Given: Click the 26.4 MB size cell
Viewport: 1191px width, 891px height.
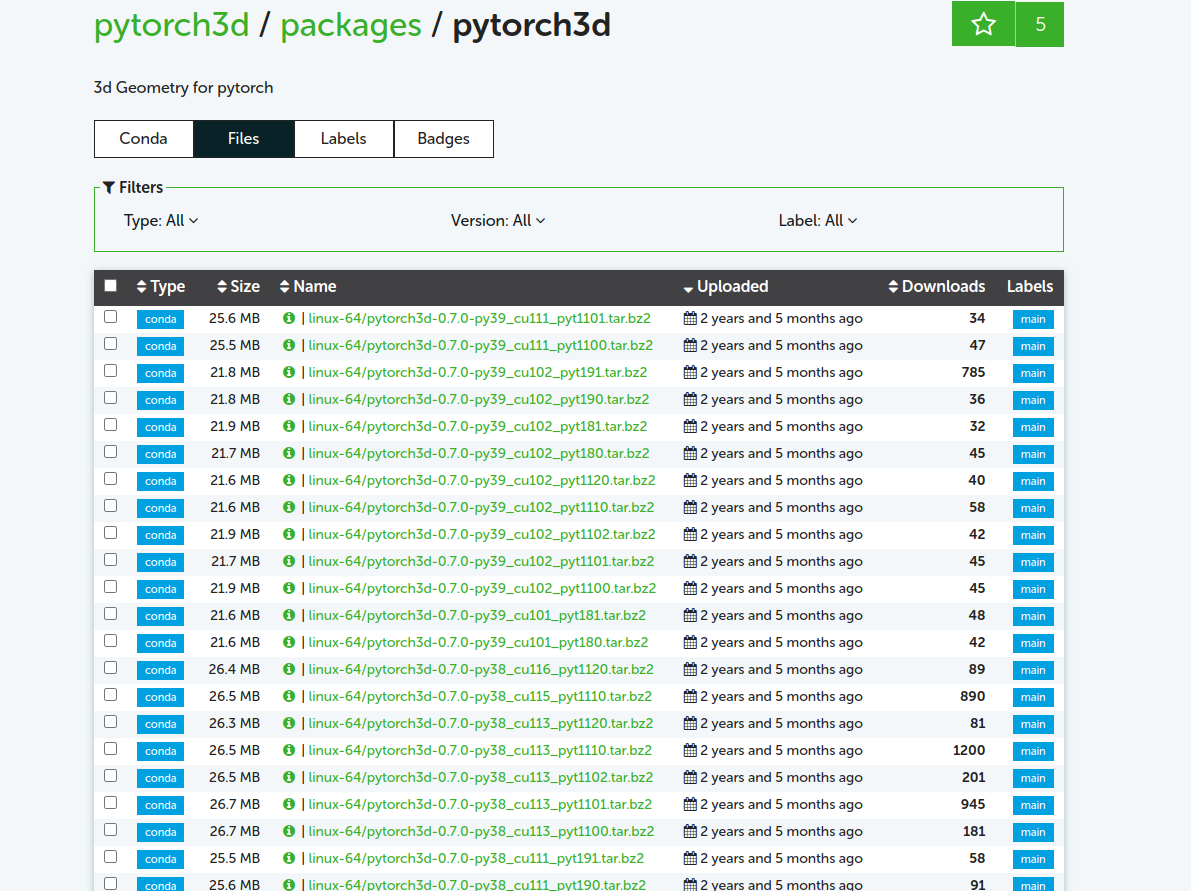Looking at the screenshot, I should tap(234, 669).
